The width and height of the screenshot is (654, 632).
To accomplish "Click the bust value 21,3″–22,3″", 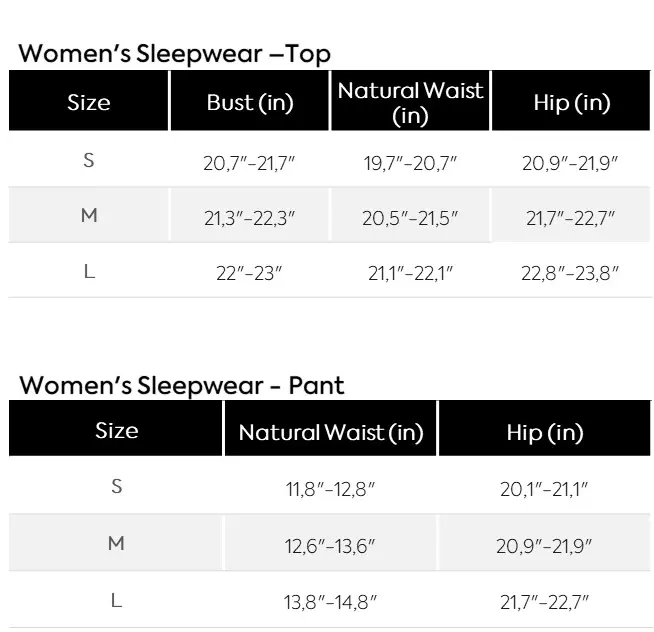I will [250, 219].
